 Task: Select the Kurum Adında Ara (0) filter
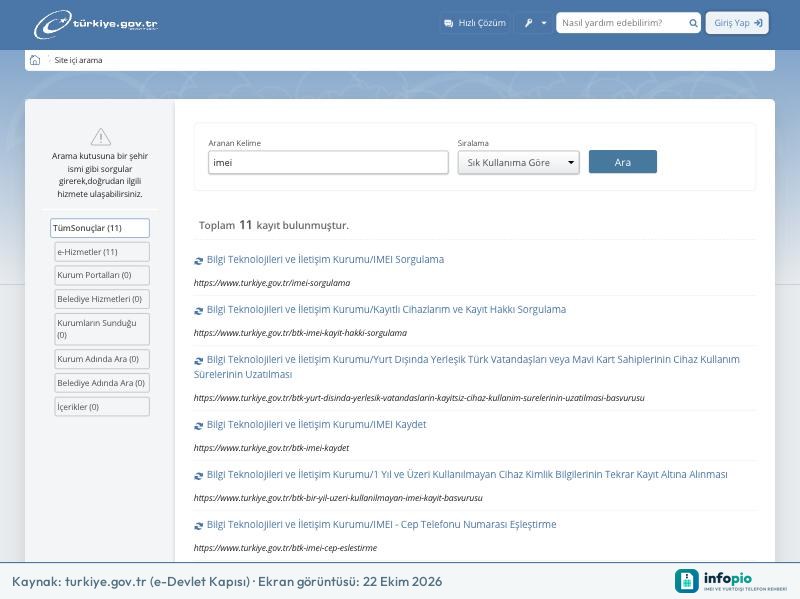102,359
